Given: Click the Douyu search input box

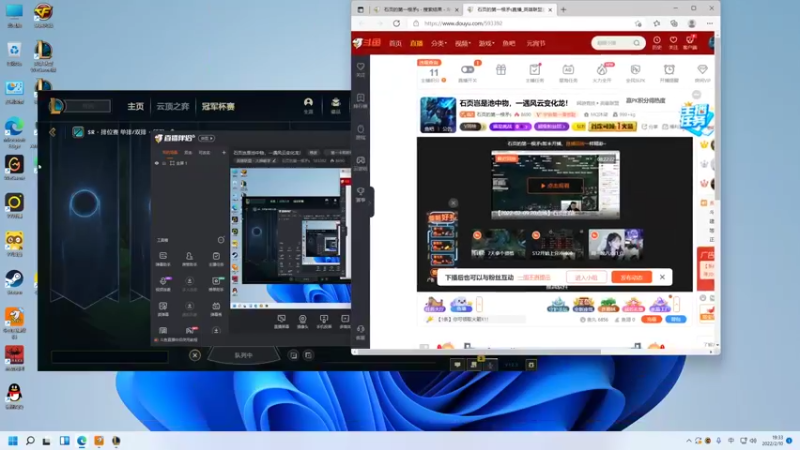Looking at the screenshot, I should tap(613, 43).
